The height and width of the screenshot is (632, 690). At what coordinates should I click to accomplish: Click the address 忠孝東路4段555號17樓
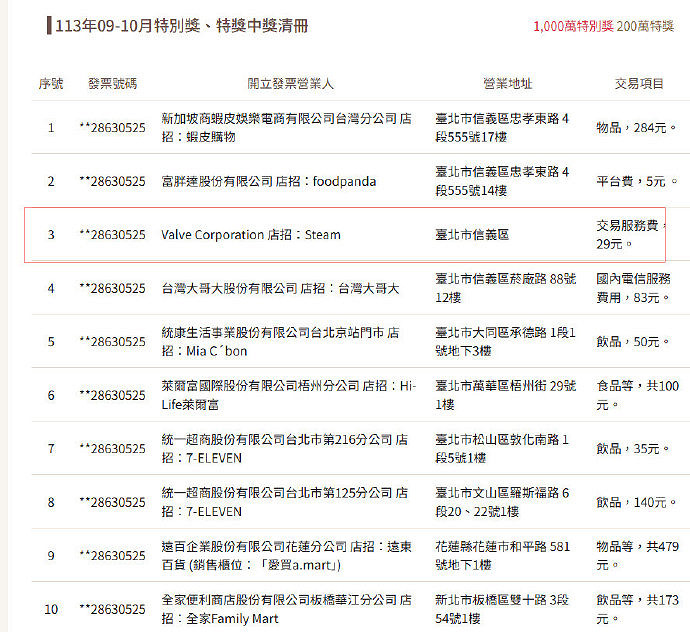[502, 128]
